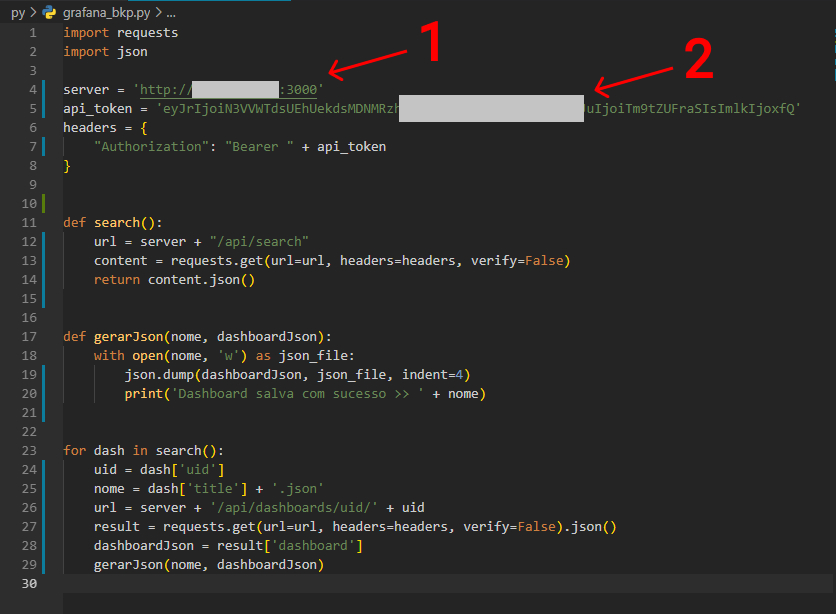Click the 'Dashboard salva com sucesso' string
This screenshot has height=614, width=836.
tap(298, 394)
